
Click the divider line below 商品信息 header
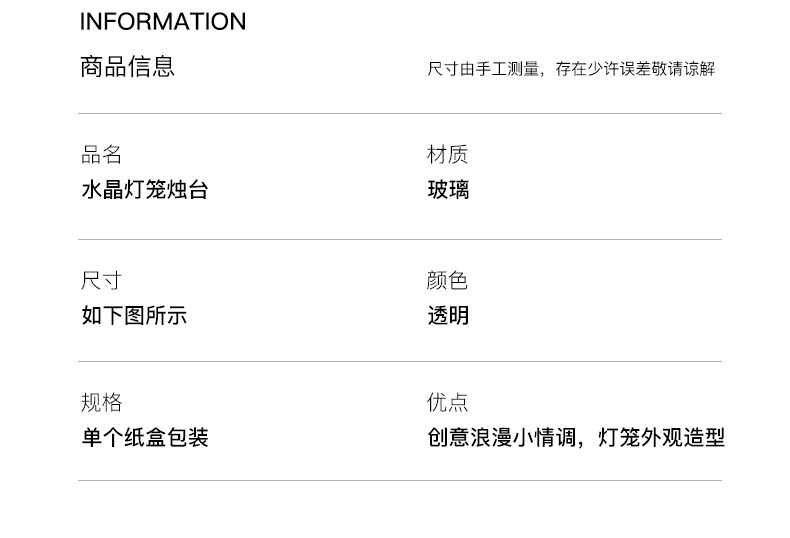[400, 113]
